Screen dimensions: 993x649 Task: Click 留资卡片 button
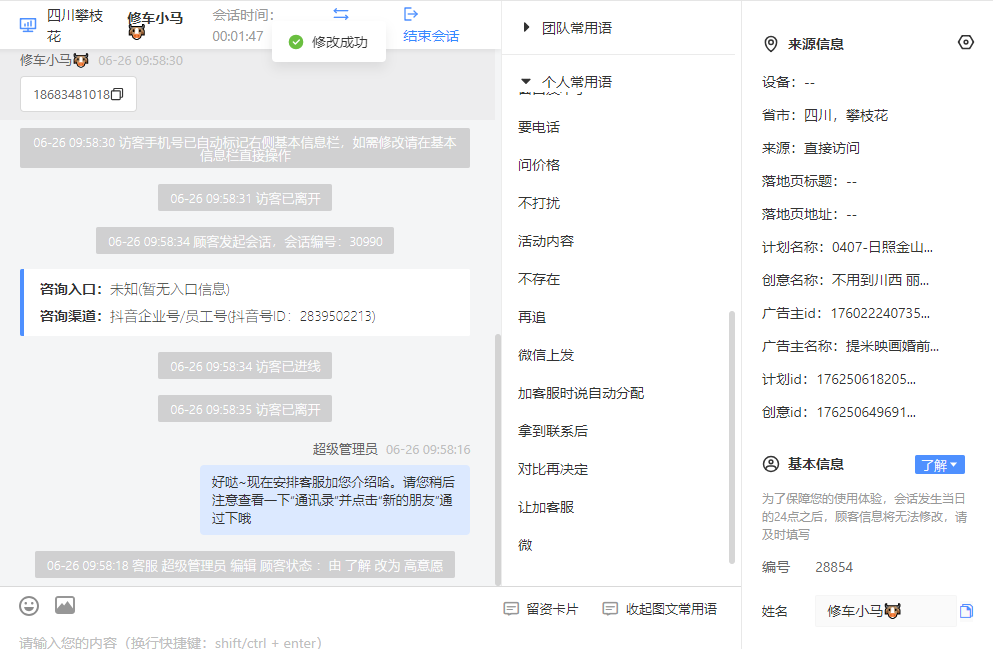click(541, 609)
